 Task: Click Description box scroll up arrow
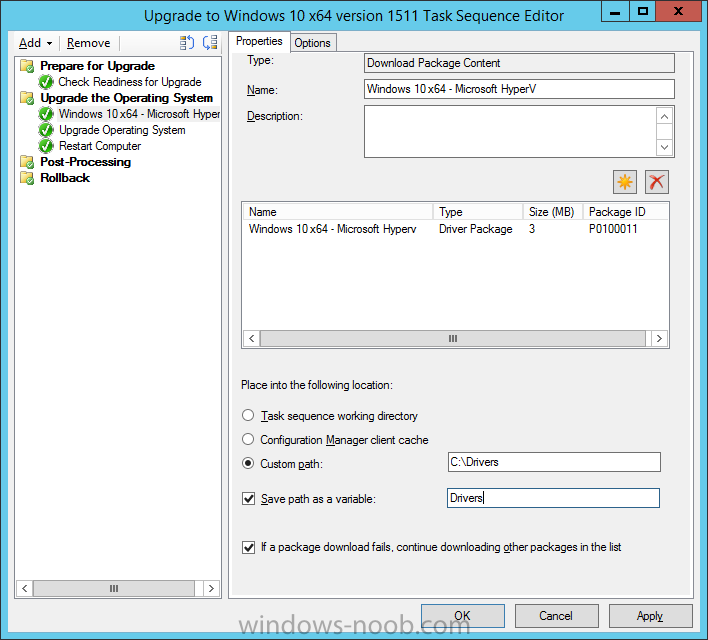point(664,117)
